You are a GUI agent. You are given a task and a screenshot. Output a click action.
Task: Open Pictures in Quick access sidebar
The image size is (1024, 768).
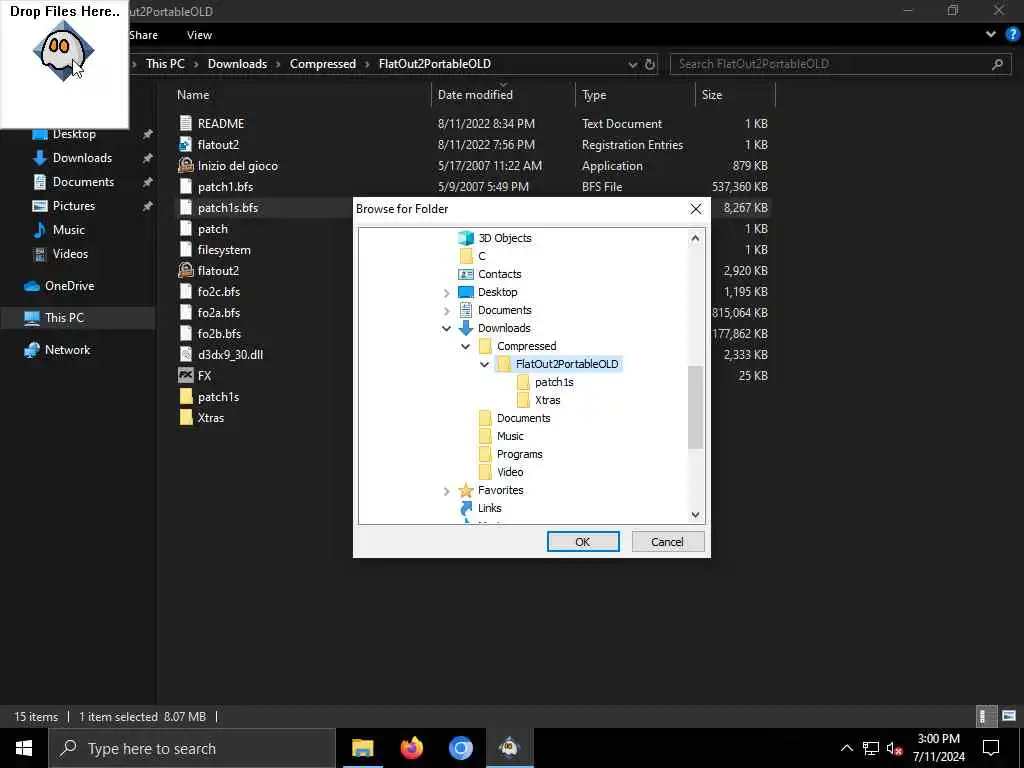click(74, 206)
